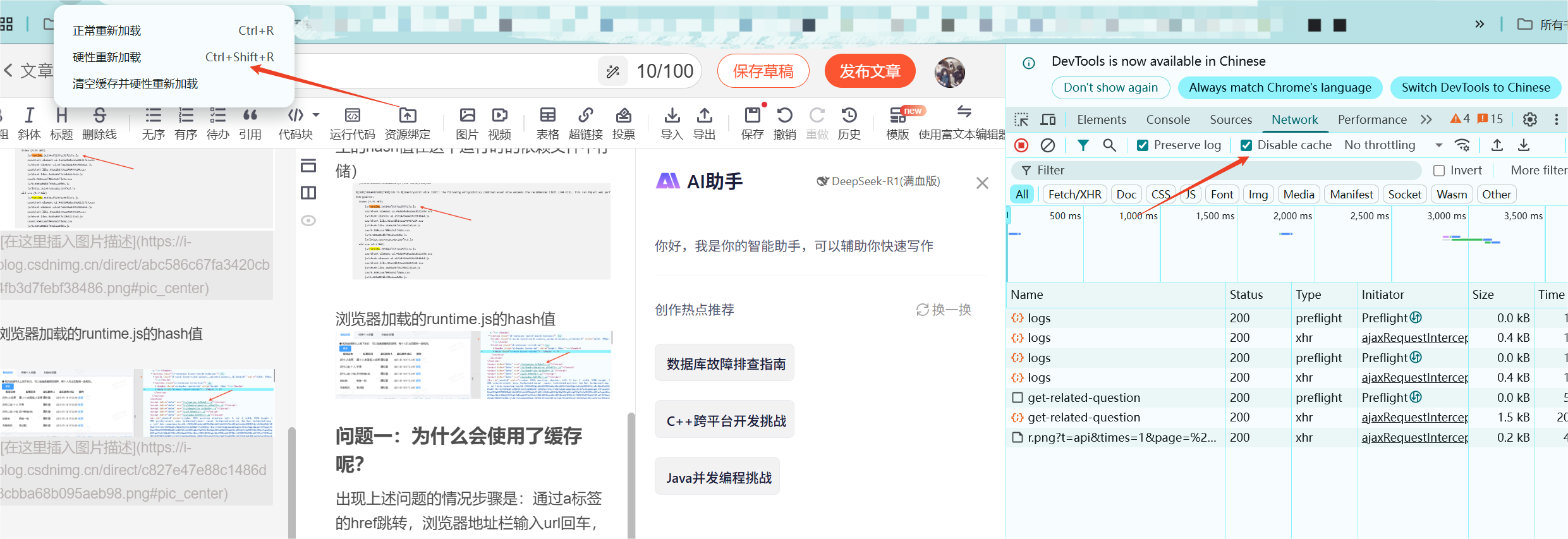Switch editor to split-column layout icon
1568x539 pixels.
tap(308, 193)
